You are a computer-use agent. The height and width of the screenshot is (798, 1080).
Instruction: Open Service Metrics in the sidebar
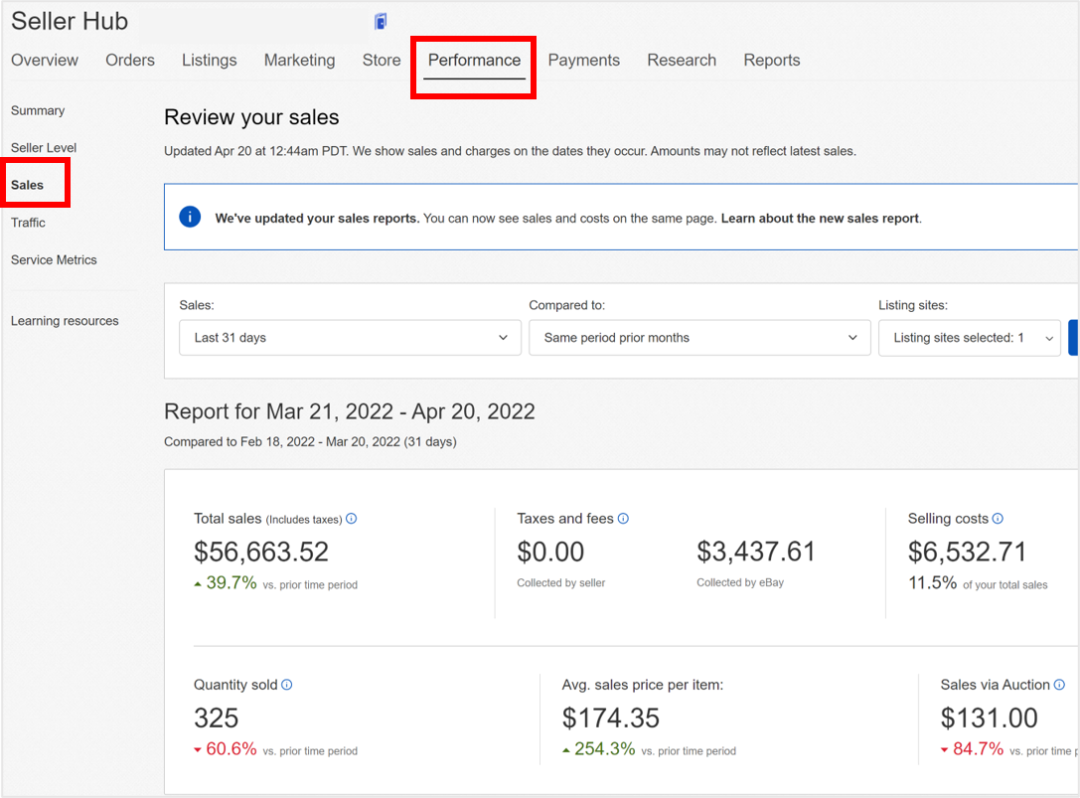[54, 260]
